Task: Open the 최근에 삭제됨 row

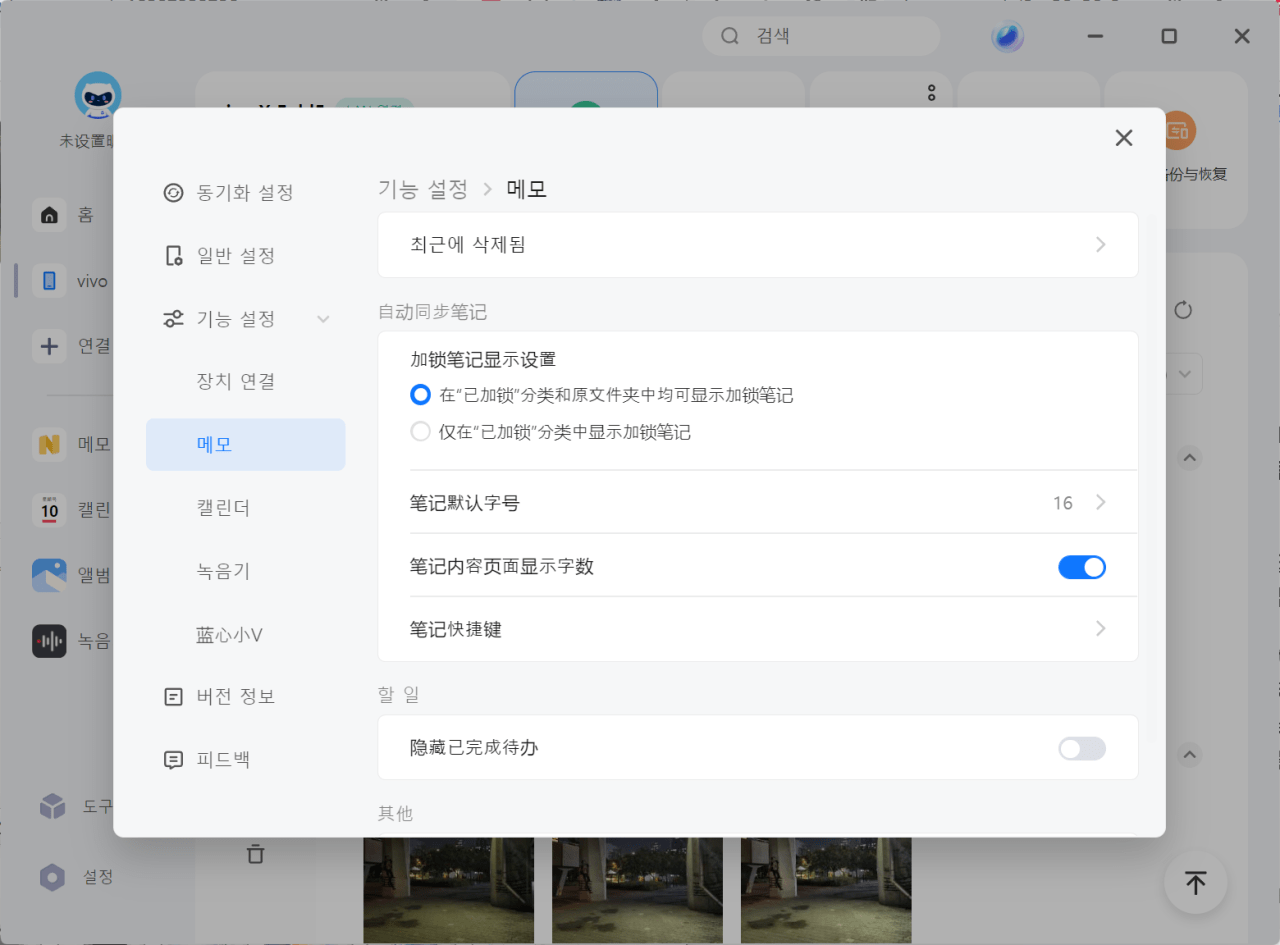Action: point(758,245)
